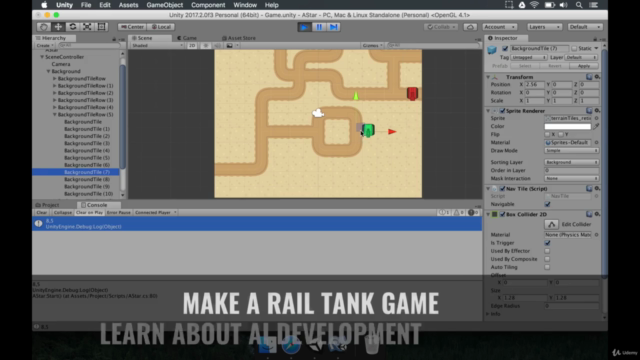Expand BackgroundTileRow (2) in hierarchy
This screenshot has width=640, height=360.
click(x=55, y=93)
